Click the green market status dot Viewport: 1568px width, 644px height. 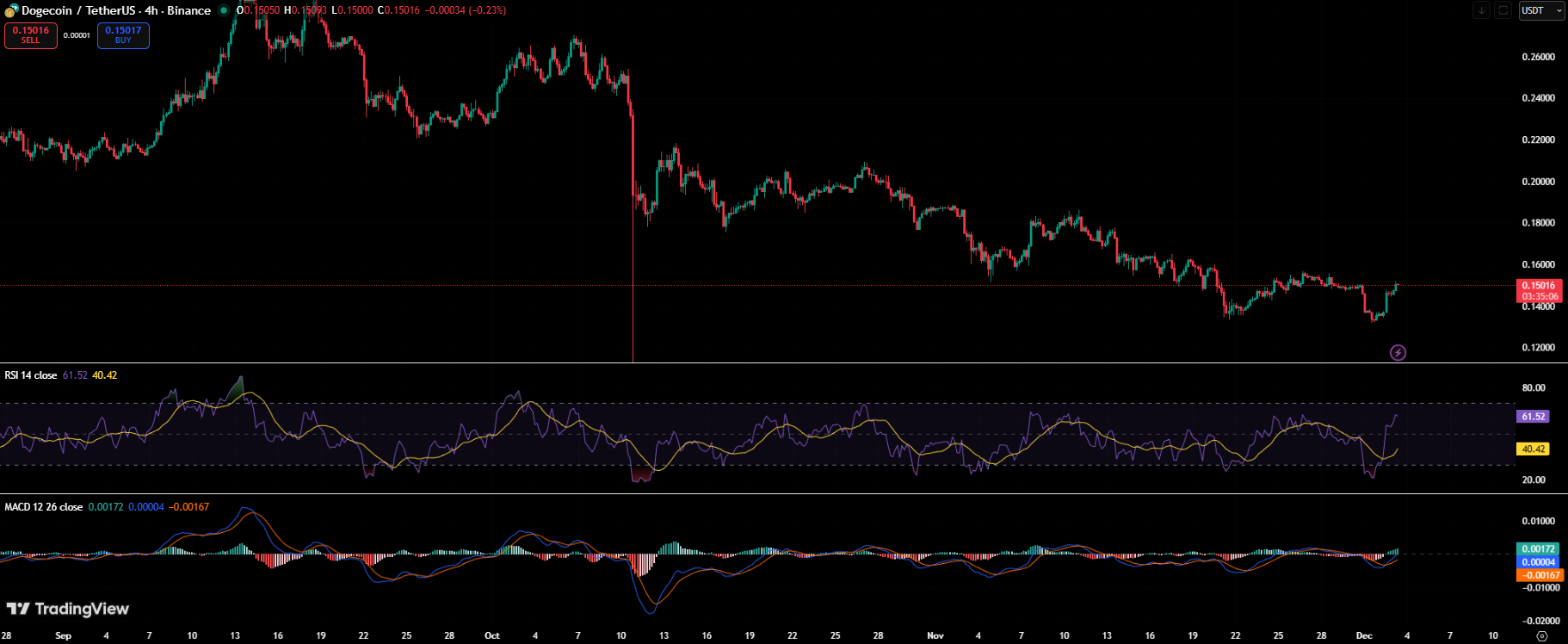click(224, 10)
